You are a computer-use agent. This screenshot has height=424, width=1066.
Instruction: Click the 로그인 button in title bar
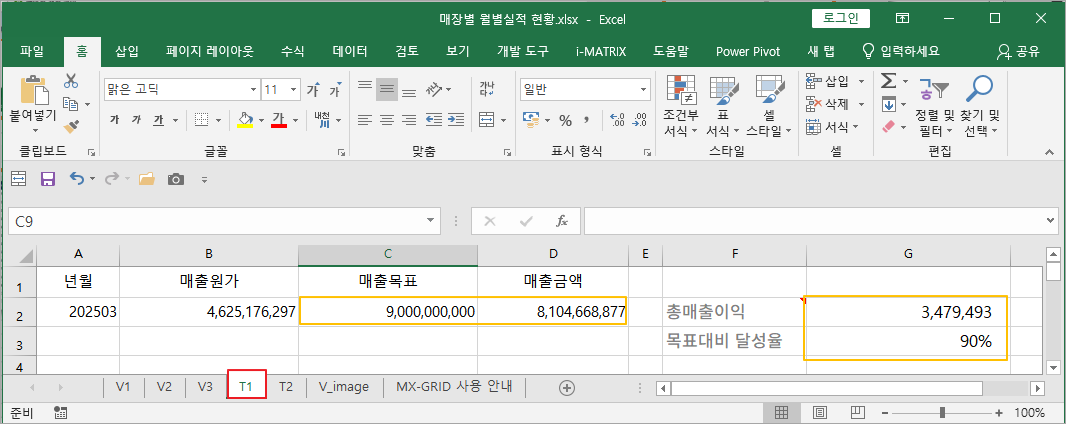[x=840, y=18]
